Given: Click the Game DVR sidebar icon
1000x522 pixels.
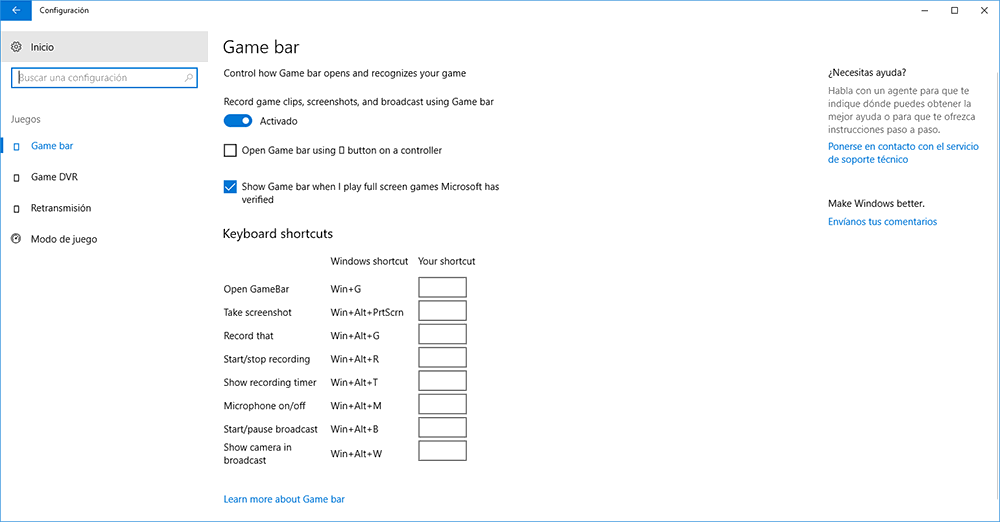Looking at the screenshot, I should click(x=17, y=177).
